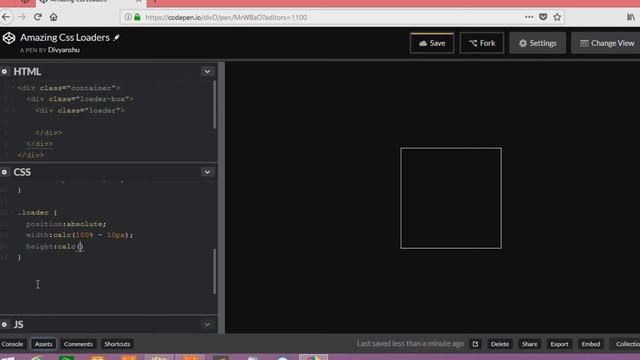Click the green padlock security icon
The image size is (640, 360).
click(x=138, y=17)
